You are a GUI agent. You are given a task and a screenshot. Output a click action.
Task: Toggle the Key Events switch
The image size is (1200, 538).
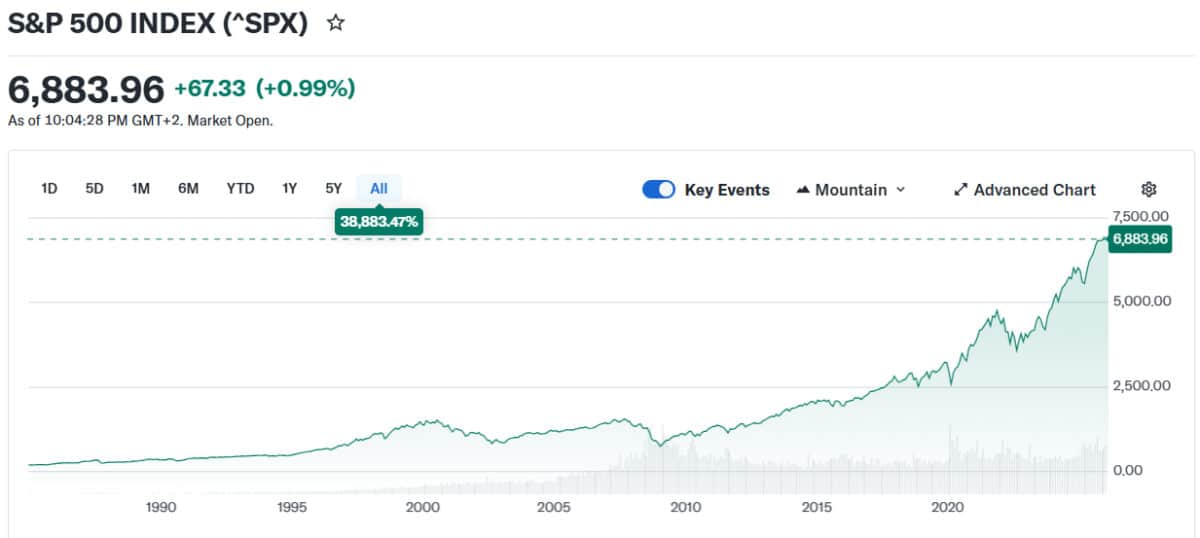[659, 189]
